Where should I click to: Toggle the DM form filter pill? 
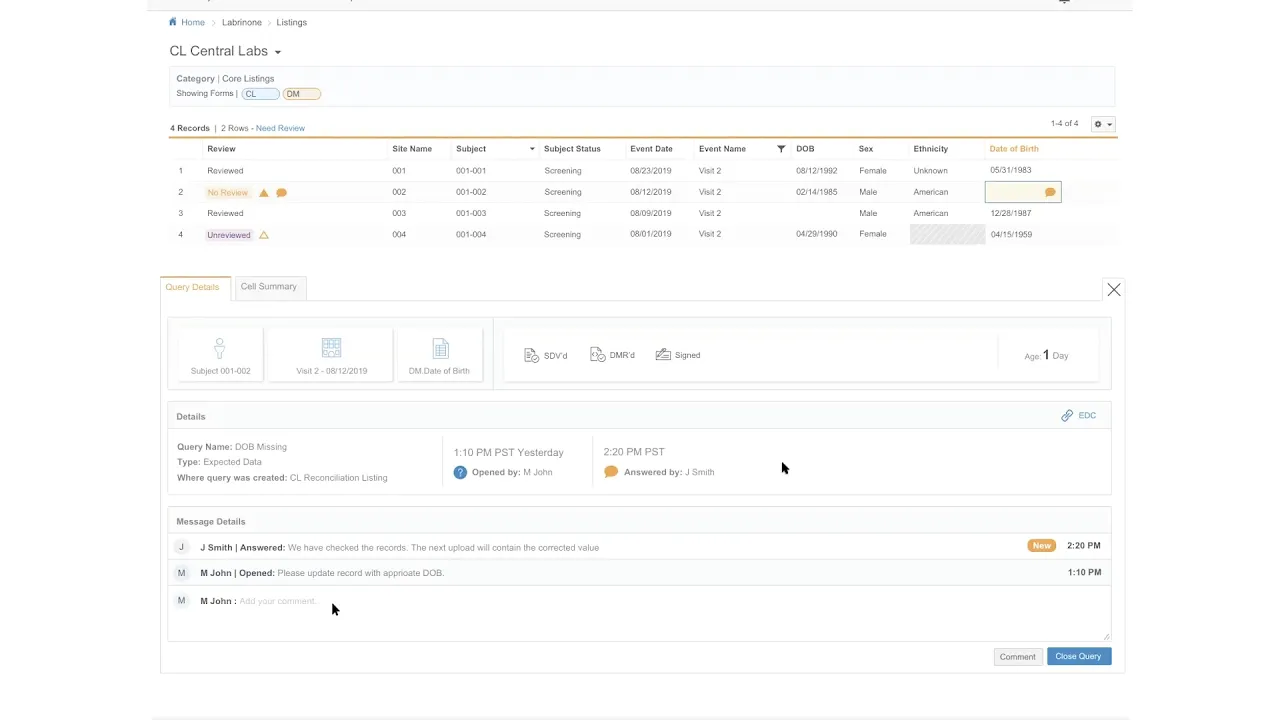pyautogui.click(x=301, y=94)
